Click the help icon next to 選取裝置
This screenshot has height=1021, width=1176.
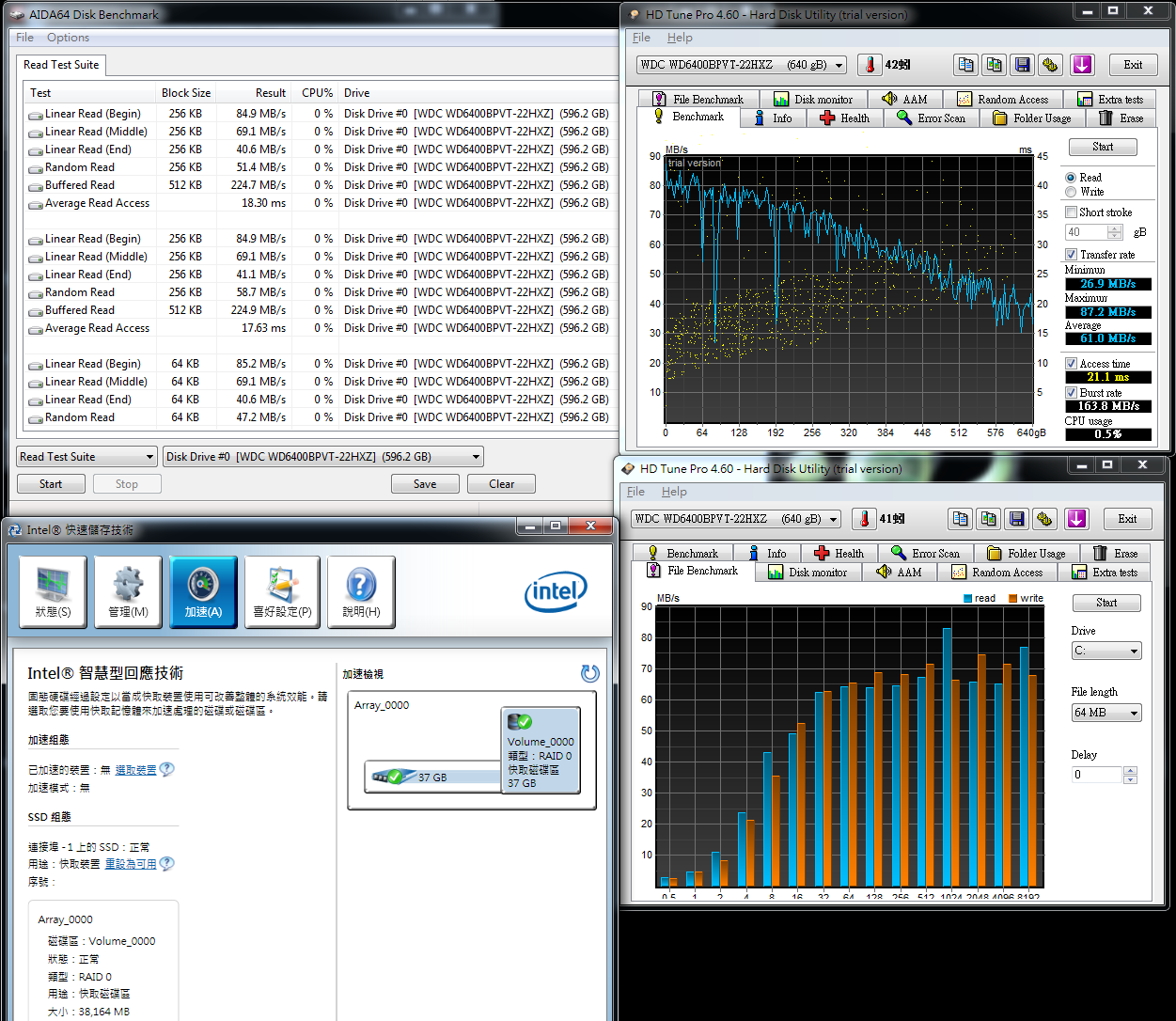(167, 769)
